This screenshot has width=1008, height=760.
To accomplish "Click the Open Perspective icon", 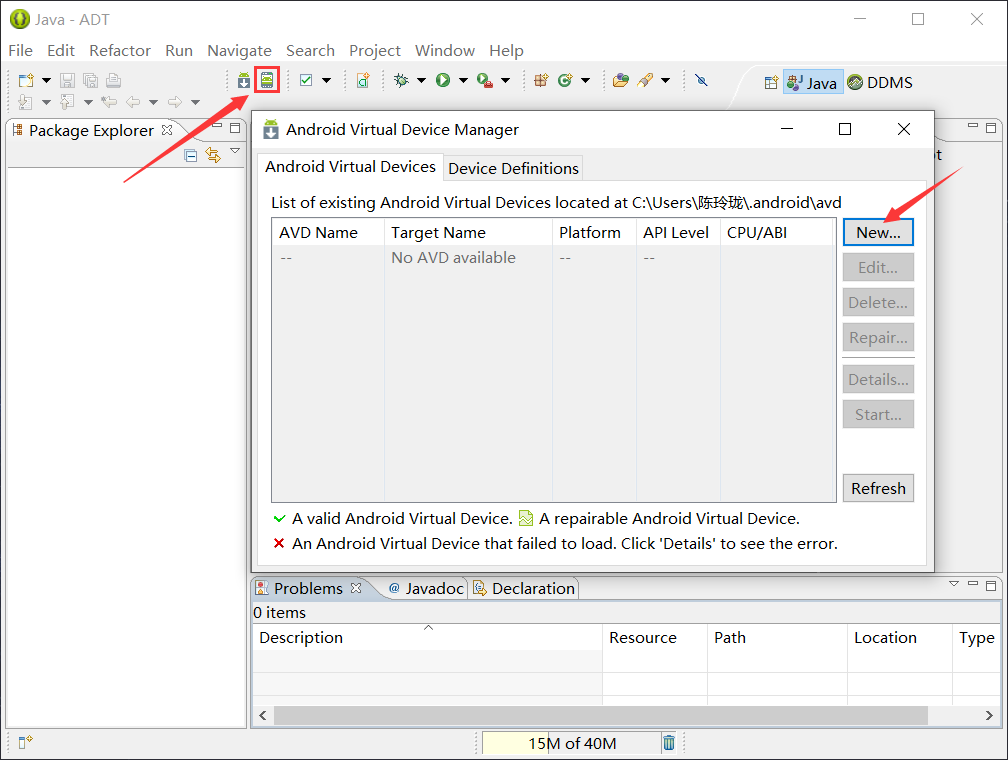I will point(771,83).
